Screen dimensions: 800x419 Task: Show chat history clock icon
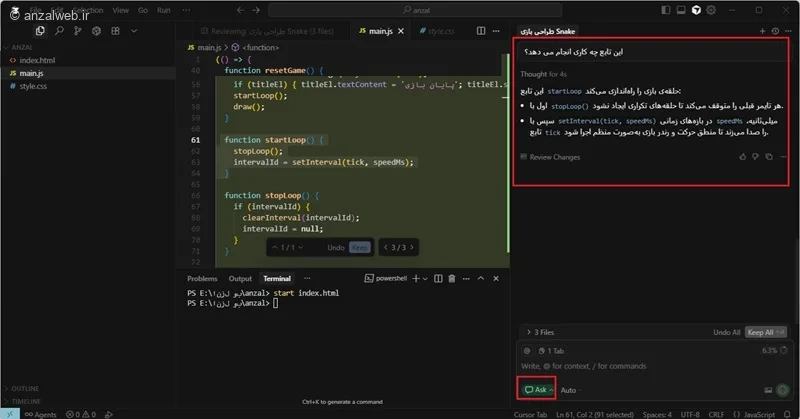tap(775, 31)
